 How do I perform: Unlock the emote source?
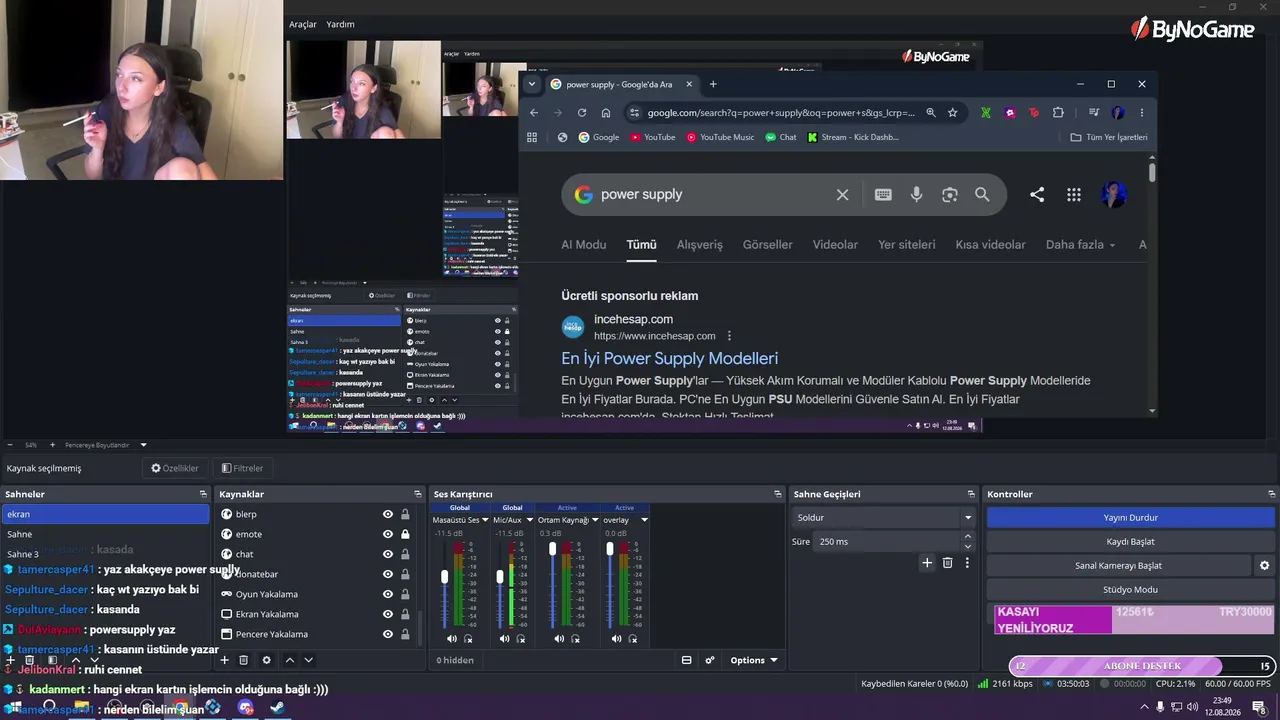tap(405, 534)
